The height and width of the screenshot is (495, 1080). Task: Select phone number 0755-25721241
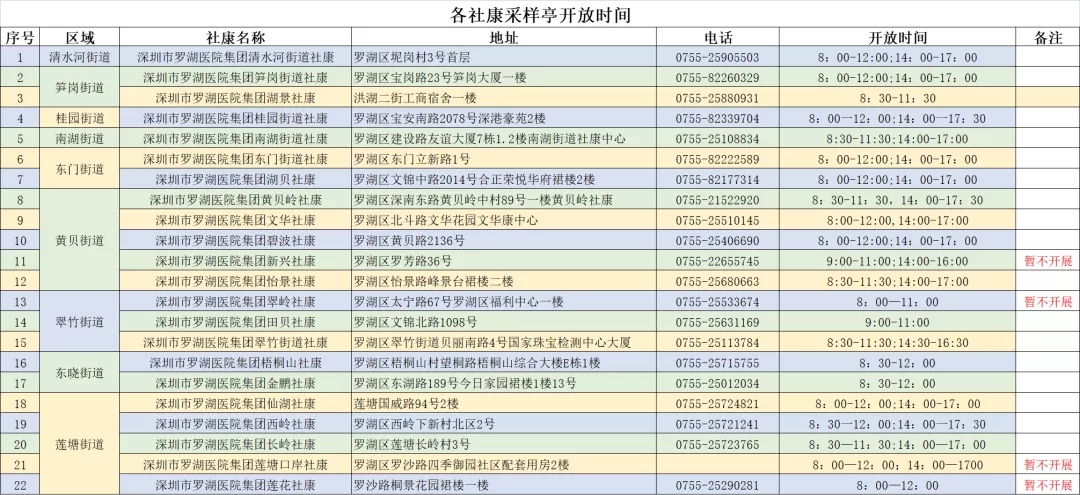718,424
